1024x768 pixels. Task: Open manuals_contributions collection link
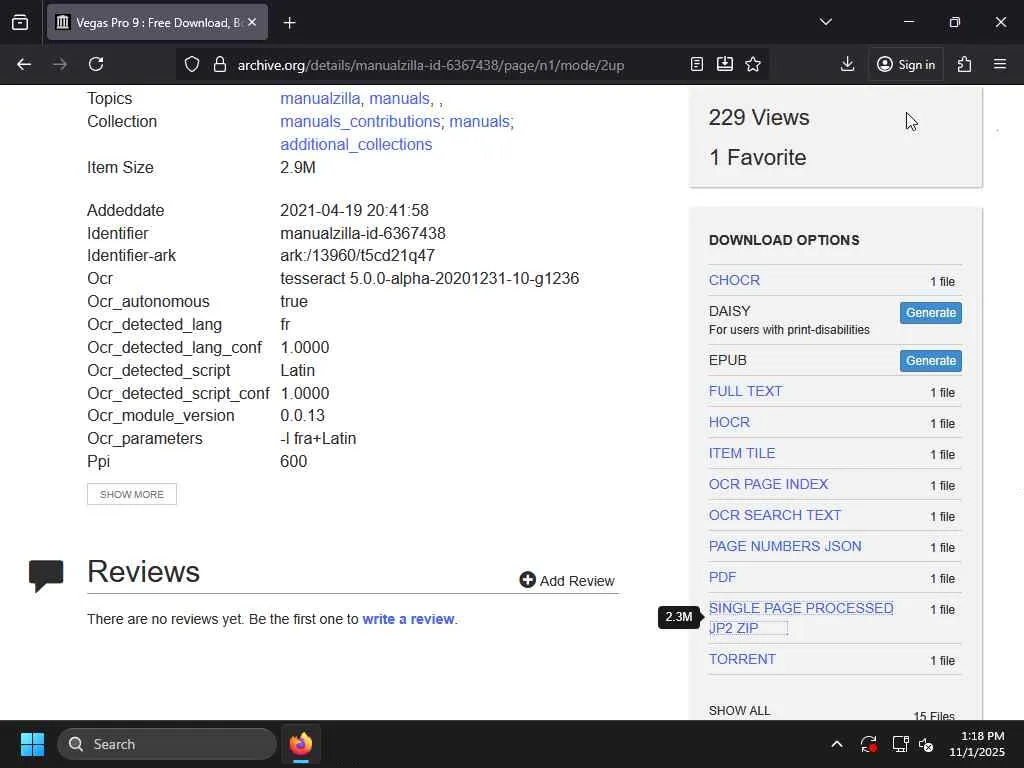point(360,121)
